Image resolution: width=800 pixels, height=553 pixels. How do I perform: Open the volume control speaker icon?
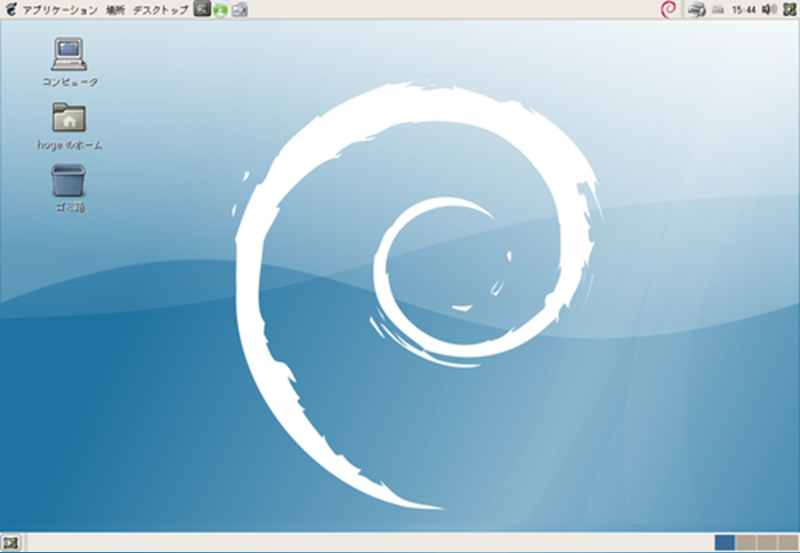tap(769, 9)
